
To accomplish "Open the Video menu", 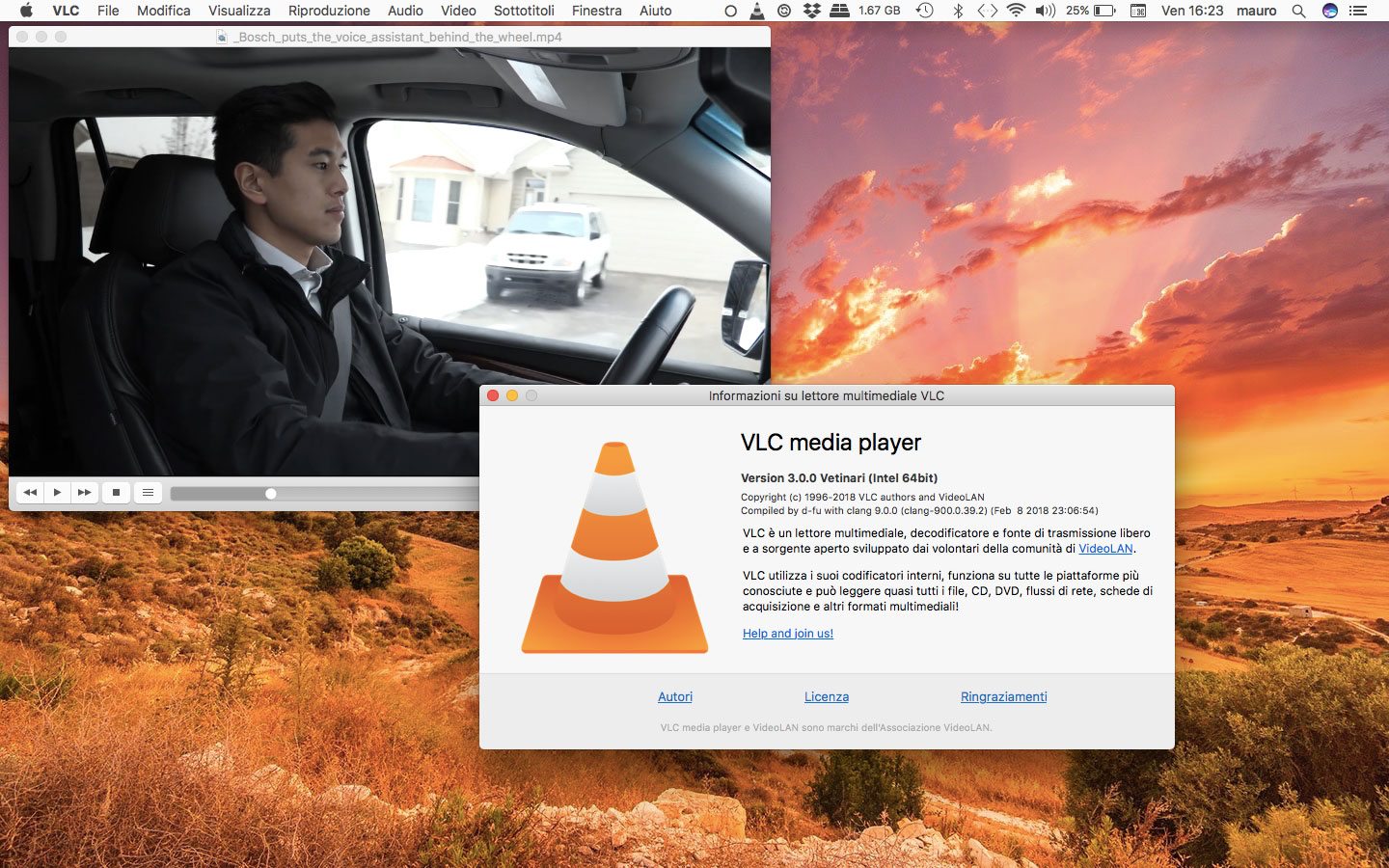I will (x=458, y=11).
